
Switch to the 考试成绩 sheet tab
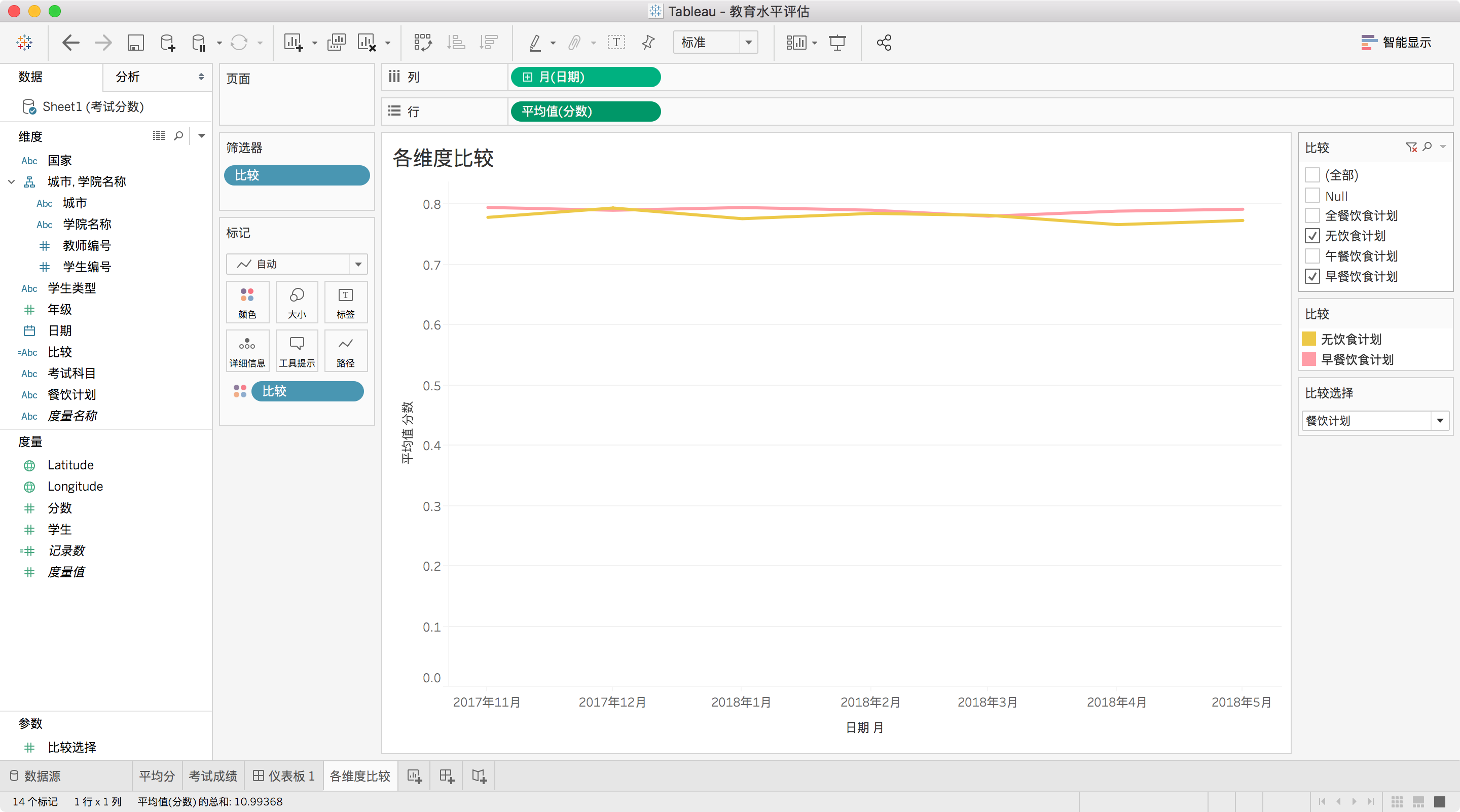pyautogui.click(x=212, y=776)
